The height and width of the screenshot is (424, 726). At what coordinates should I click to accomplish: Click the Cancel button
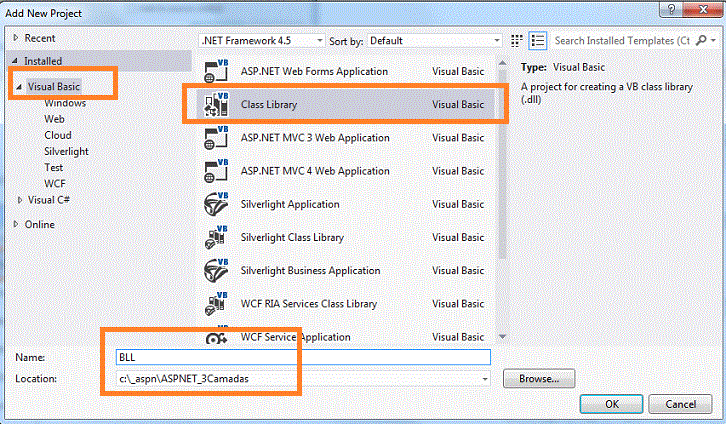[680, 404]
